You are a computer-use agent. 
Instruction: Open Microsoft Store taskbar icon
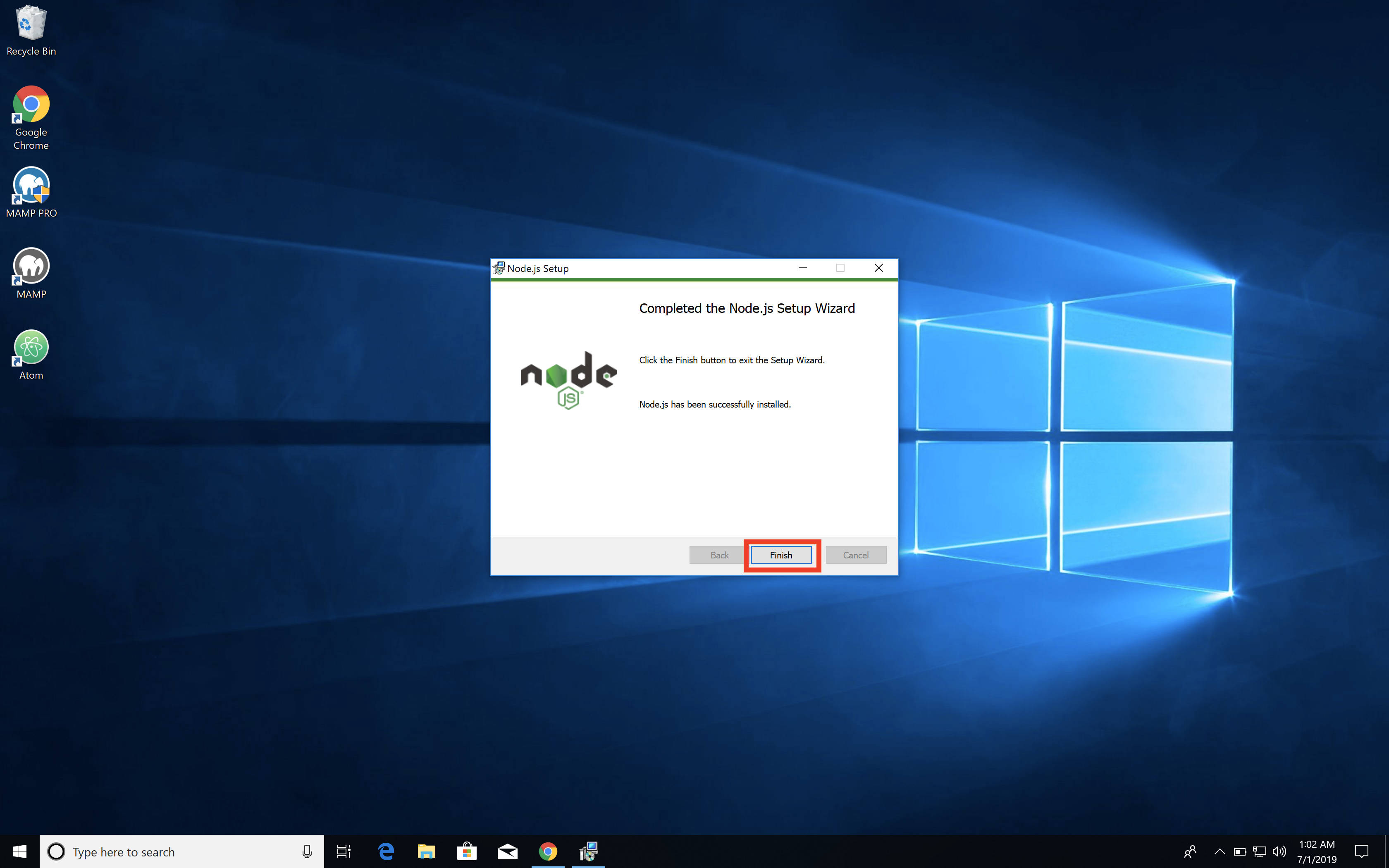coord(467,851)
